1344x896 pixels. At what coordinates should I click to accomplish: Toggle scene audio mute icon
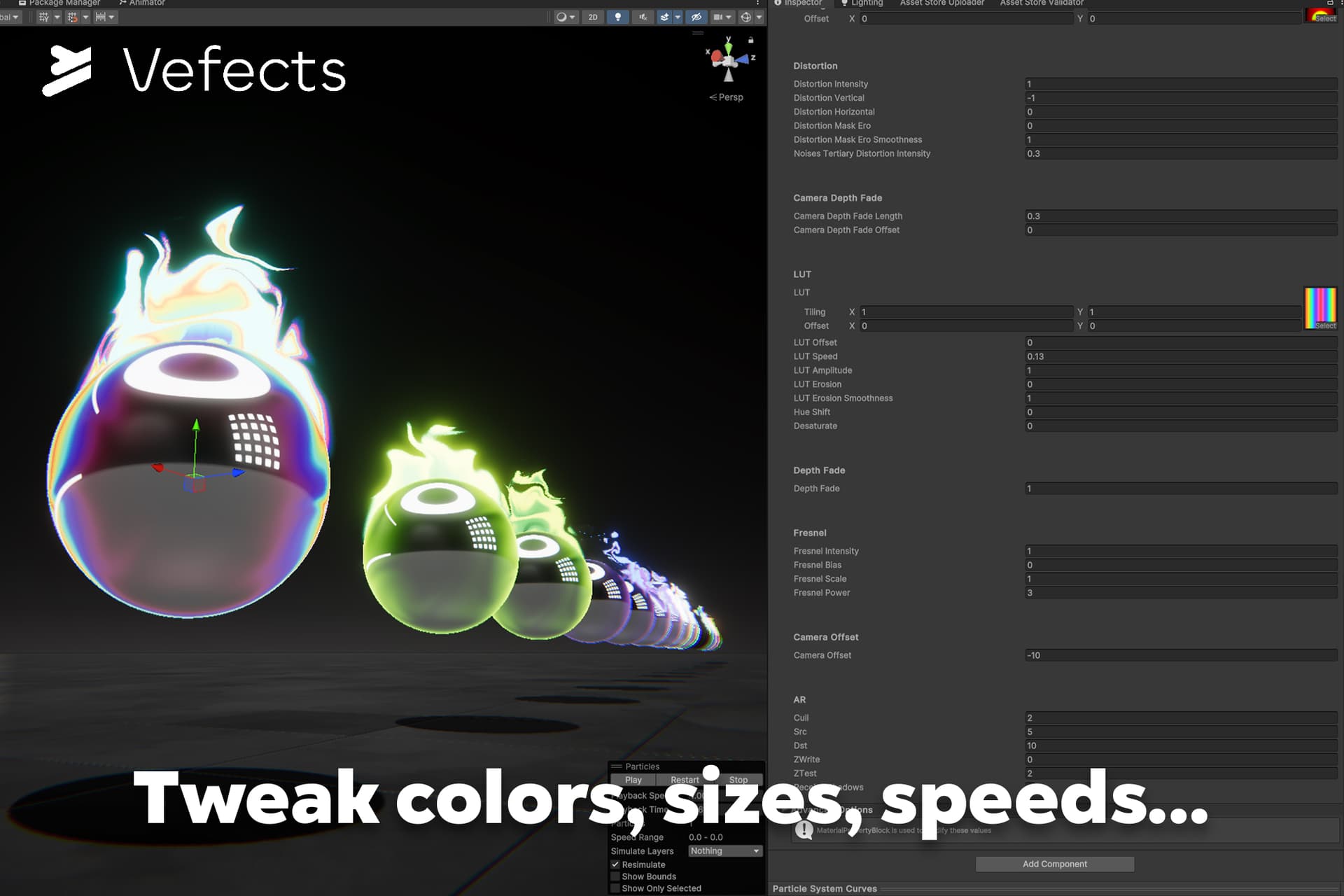(x=642, y=17)
